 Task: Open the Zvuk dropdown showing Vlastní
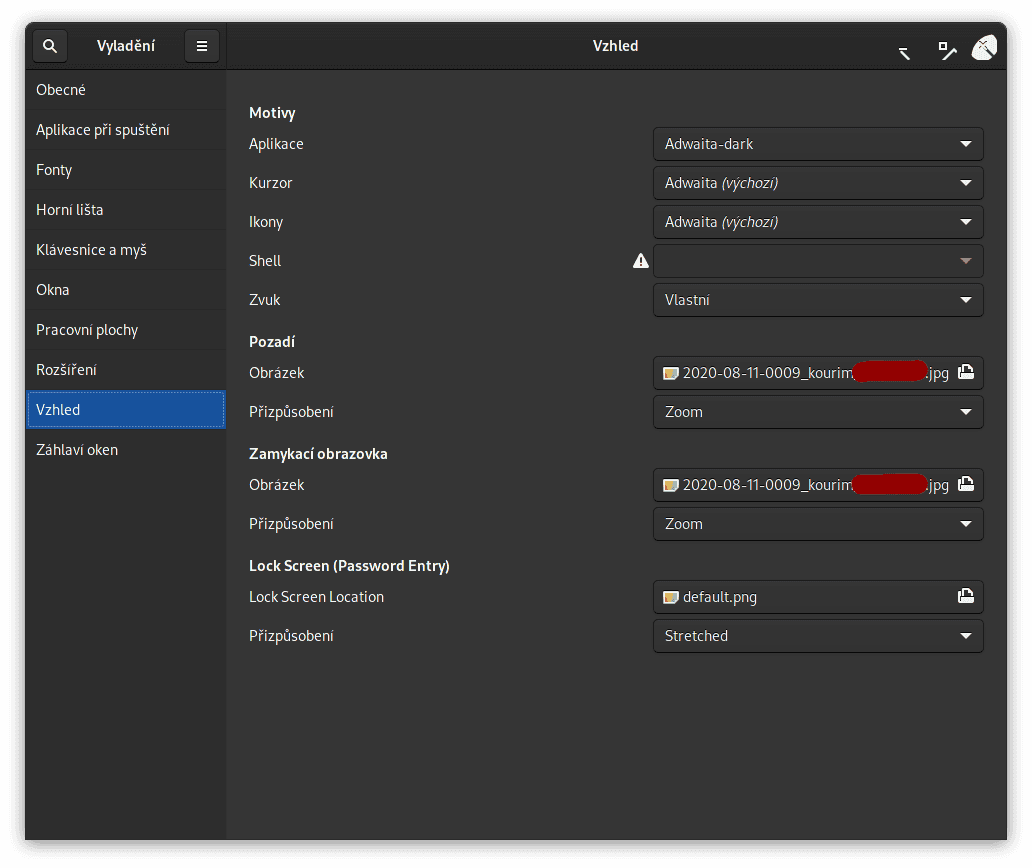point(818,300)
